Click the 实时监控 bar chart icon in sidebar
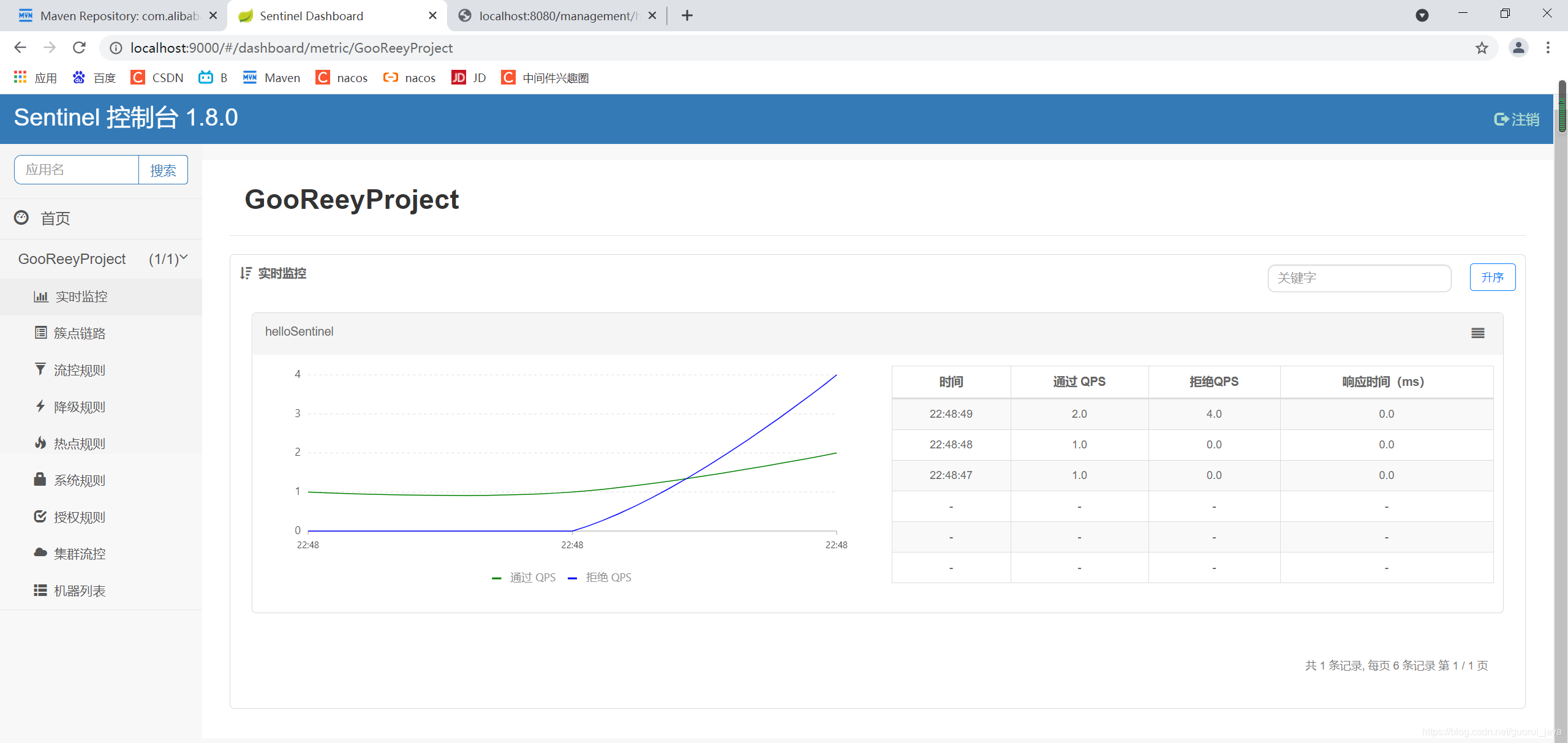The height and width of the screenshot is (743, 1568). pyautogui.click(x=40, y=296)
